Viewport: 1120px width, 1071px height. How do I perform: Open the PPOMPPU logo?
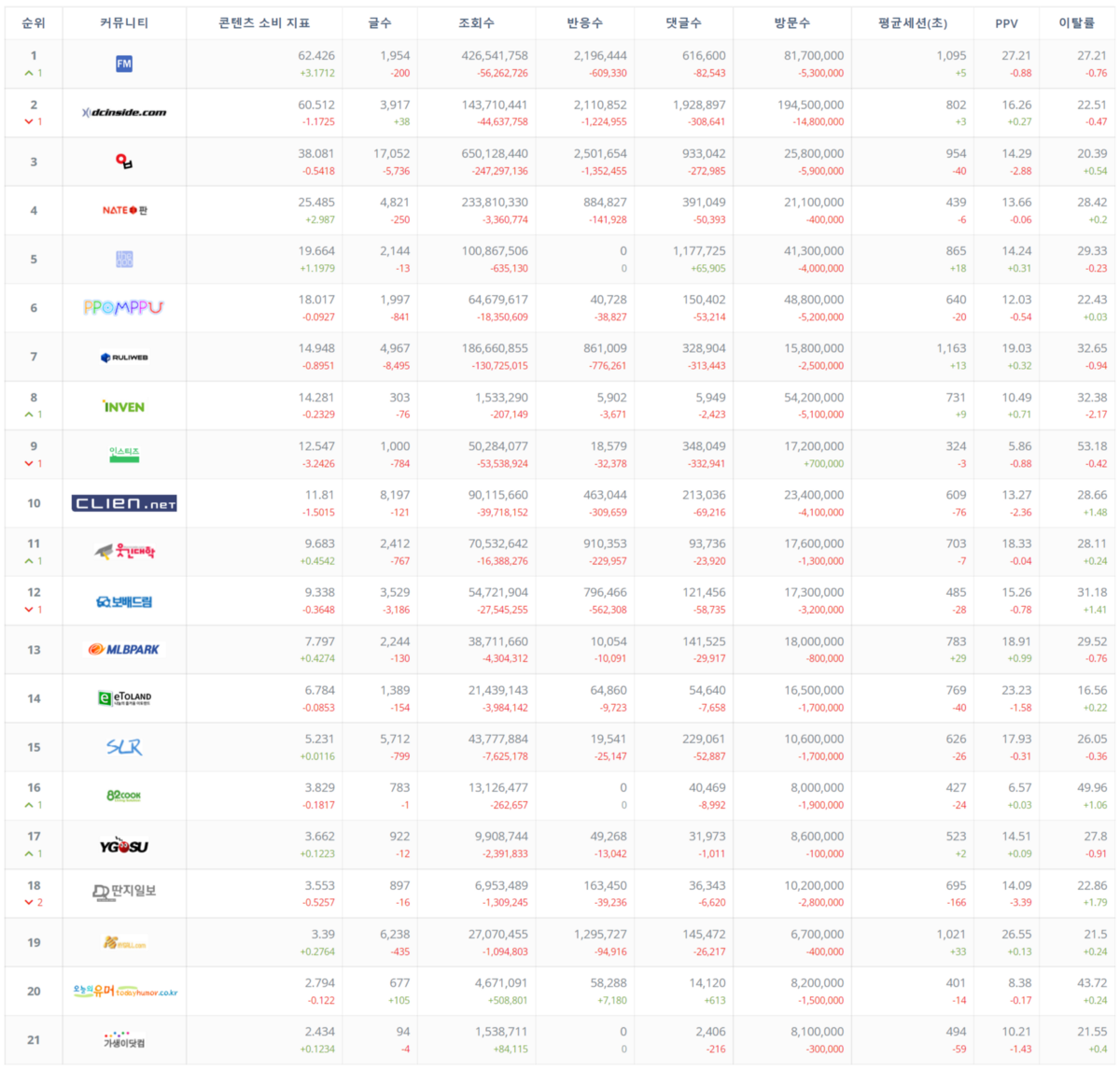coord(124,307)
